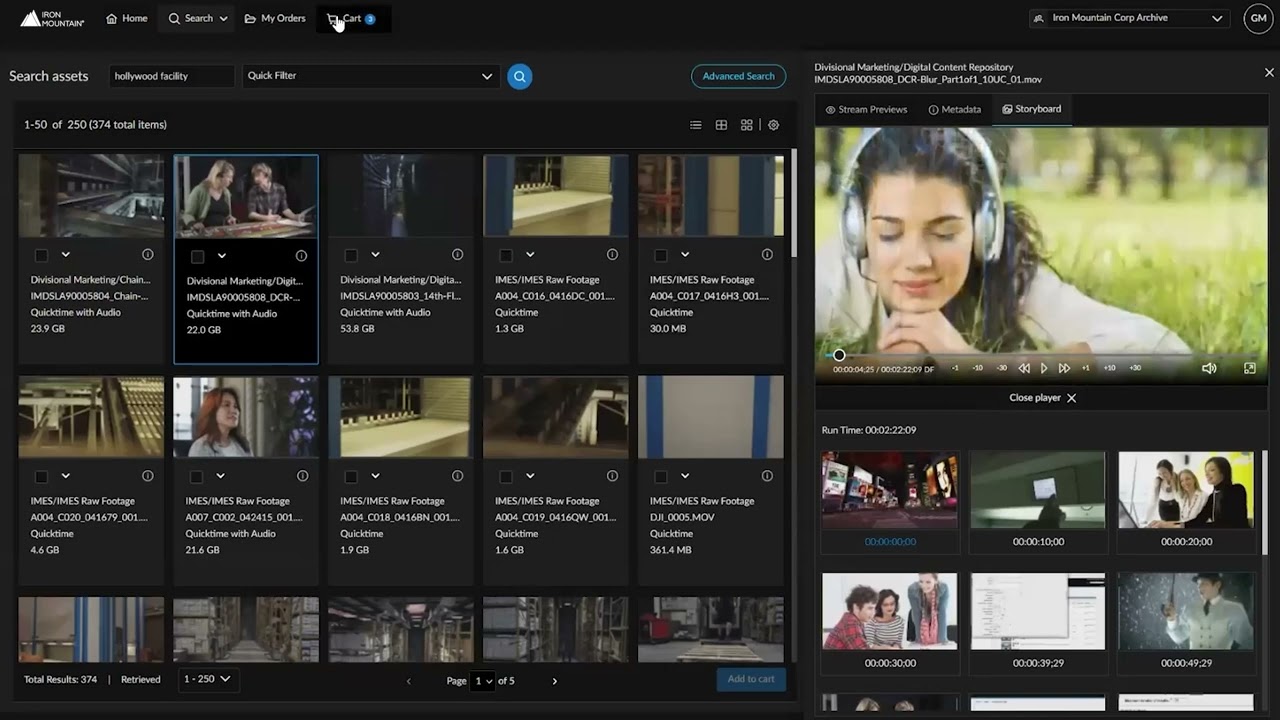Go to Home in top navigation
The height and width of the screenshot is (720, 1280).
(x=127, y=18)
